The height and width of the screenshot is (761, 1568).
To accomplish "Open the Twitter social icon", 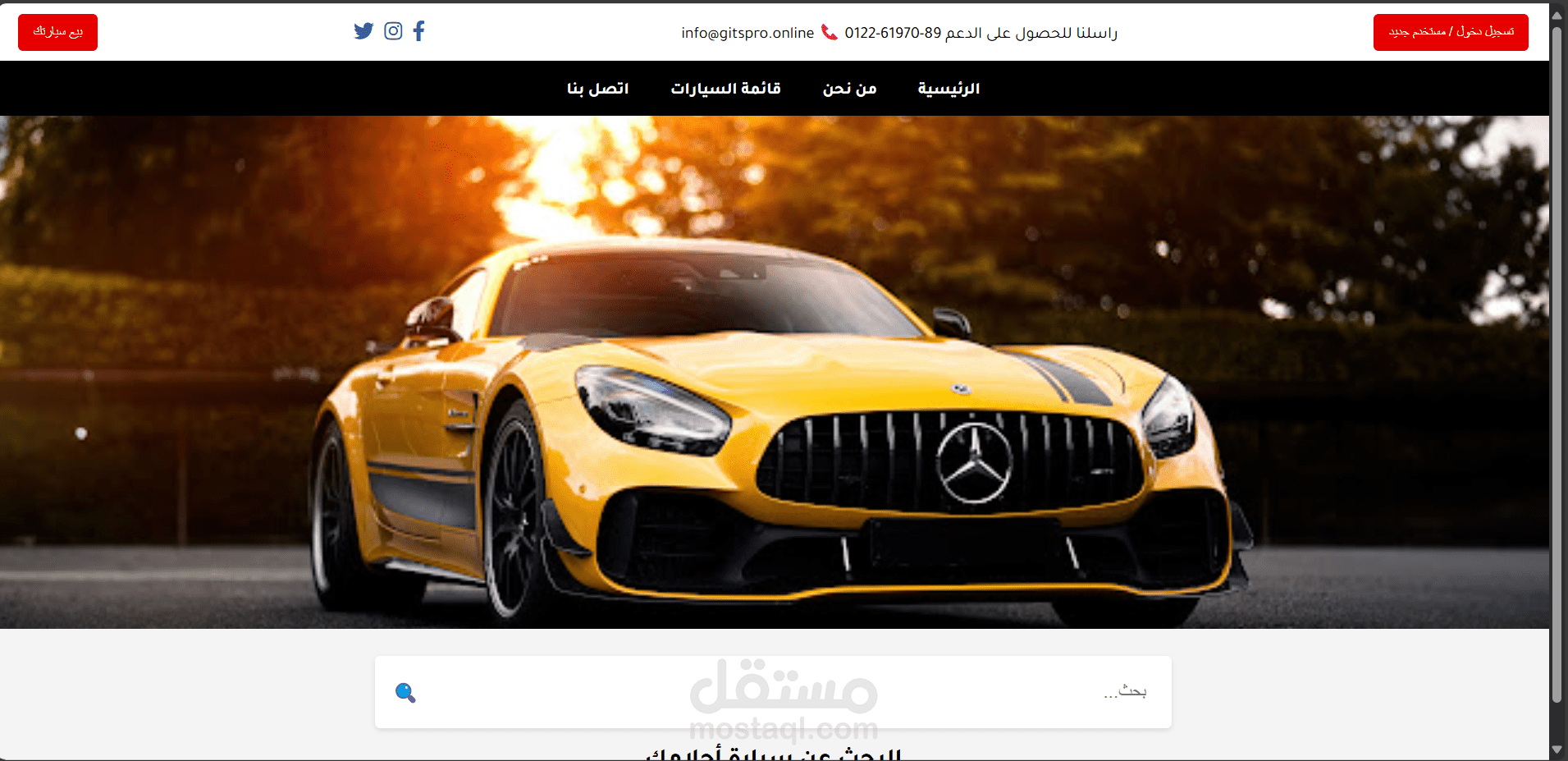I will [363, 31].
